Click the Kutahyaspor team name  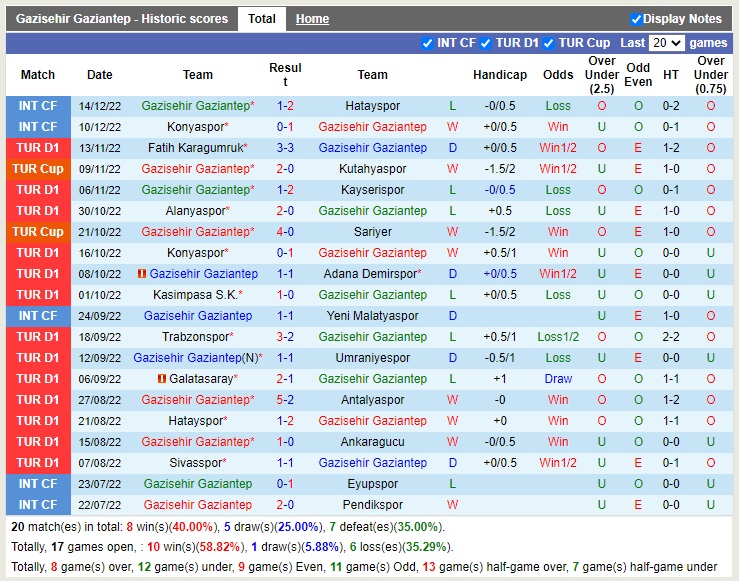(x=372, y=169)
